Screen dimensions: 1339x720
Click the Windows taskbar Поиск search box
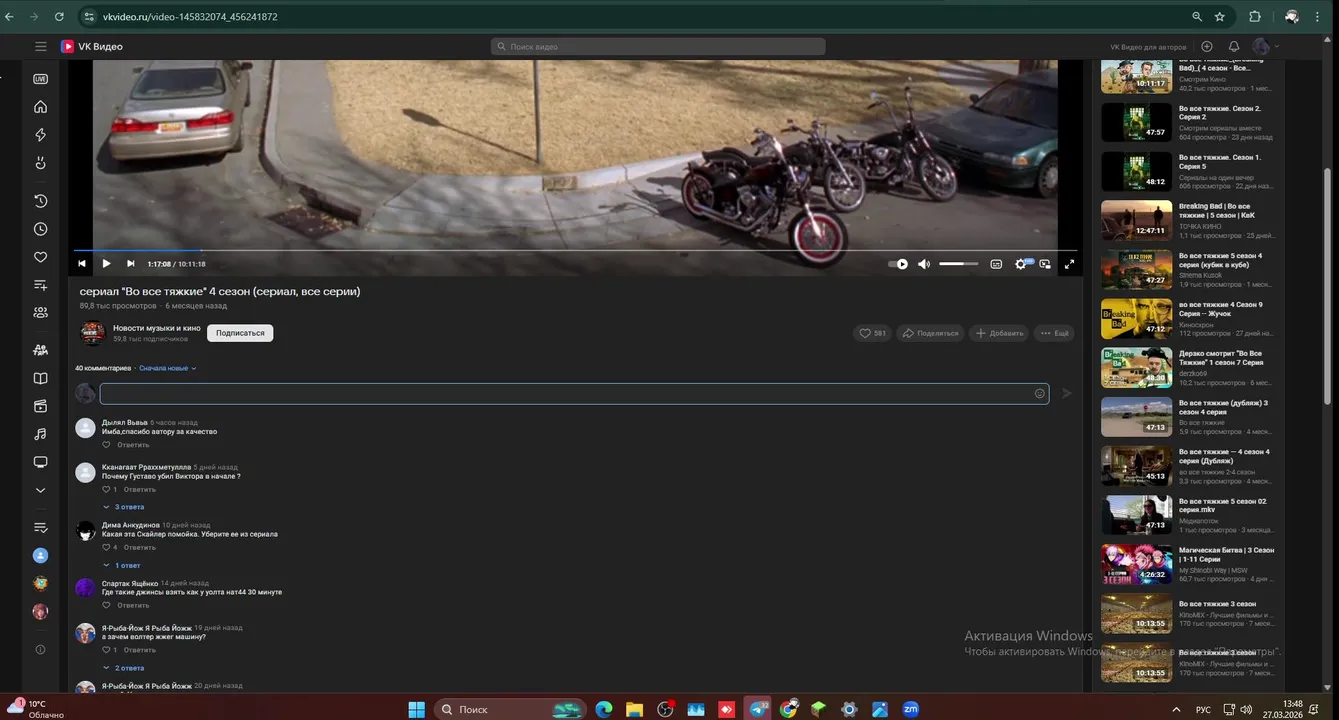click(510, 709)
